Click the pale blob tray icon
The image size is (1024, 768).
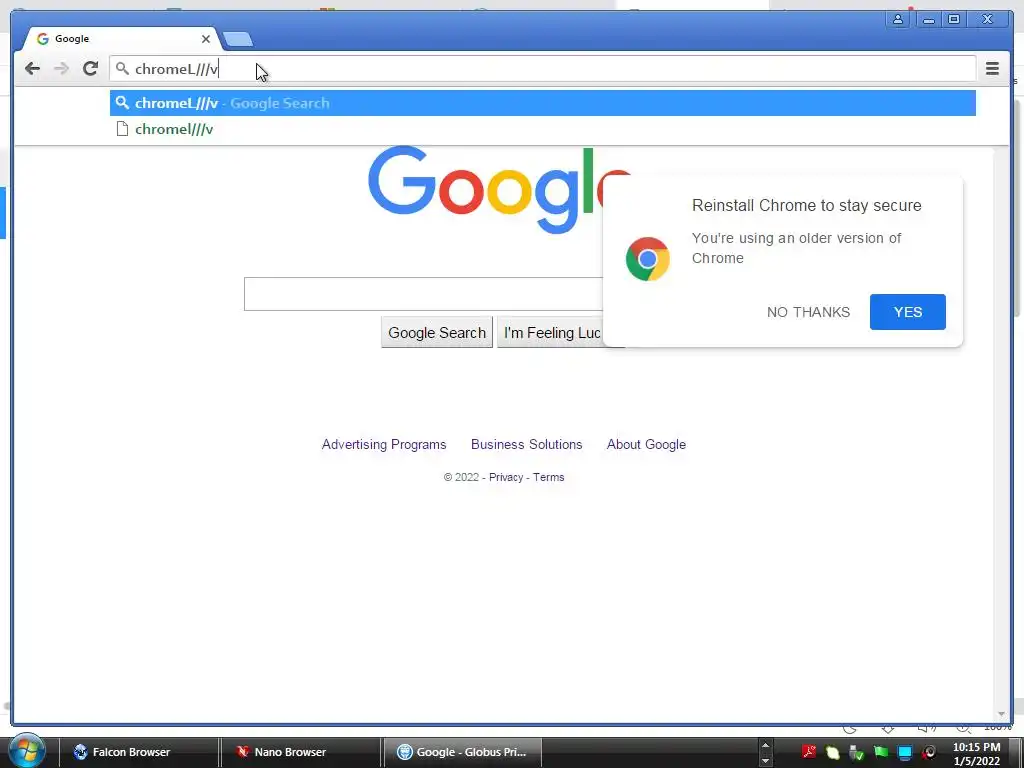pyautogui.click(x=833, y=753)
